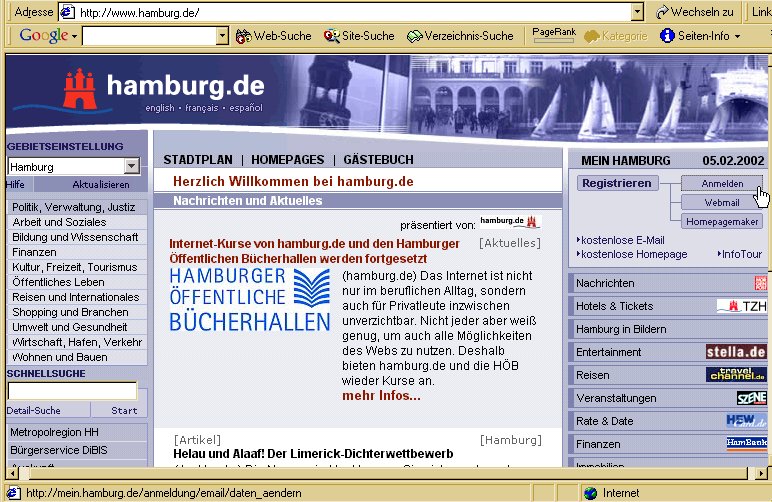Open the Seiten-Info menu

coord(700,36)
